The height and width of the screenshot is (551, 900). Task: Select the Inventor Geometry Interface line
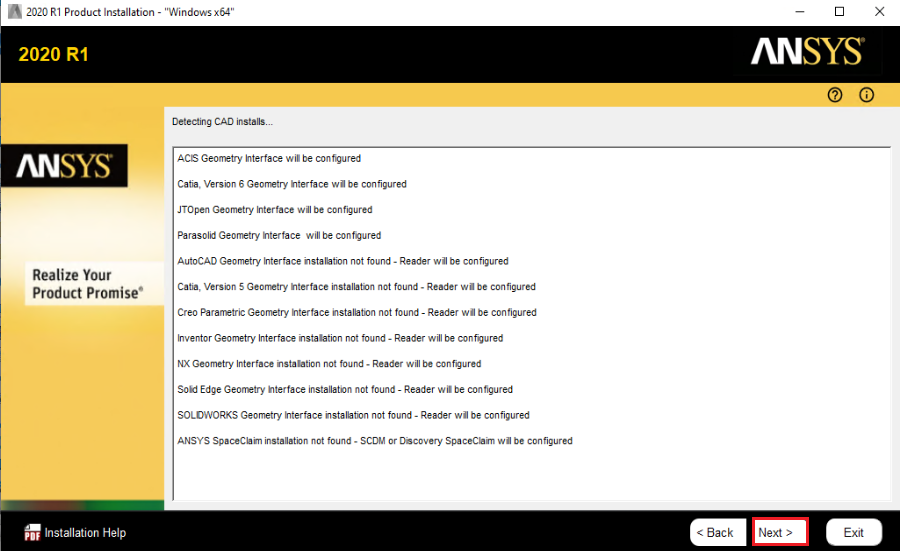point(340,338)
